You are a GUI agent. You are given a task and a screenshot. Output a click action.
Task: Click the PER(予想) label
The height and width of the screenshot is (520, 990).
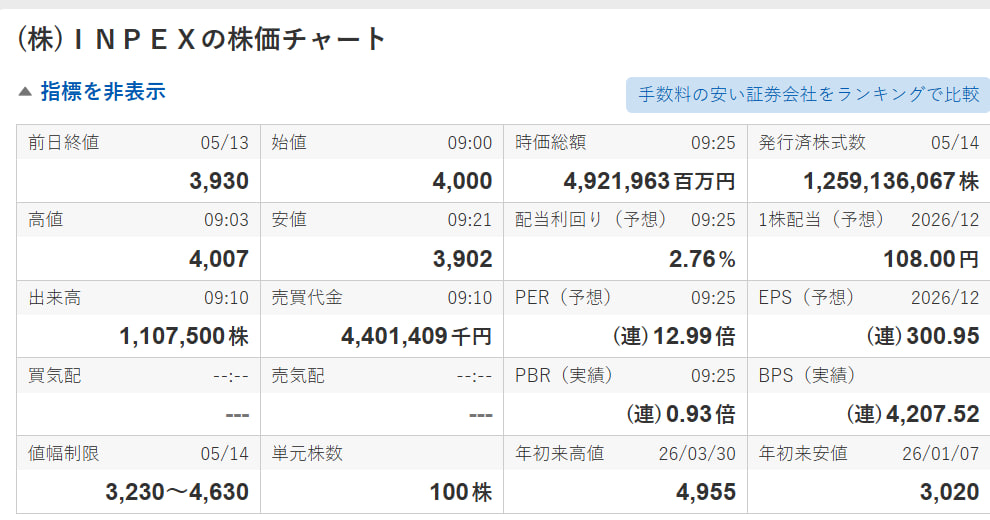tap(563, 297)
